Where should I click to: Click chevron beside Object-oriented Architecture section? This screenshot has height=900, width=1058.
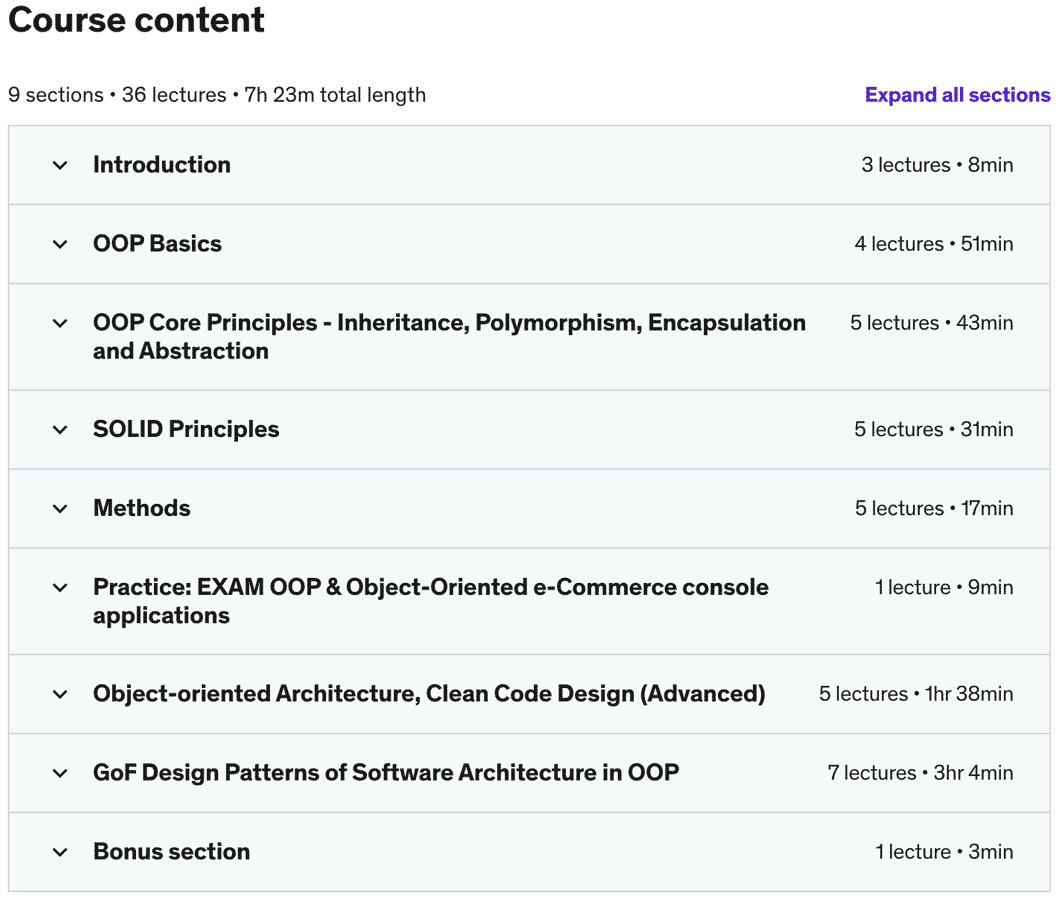click(x=60, y=694)
